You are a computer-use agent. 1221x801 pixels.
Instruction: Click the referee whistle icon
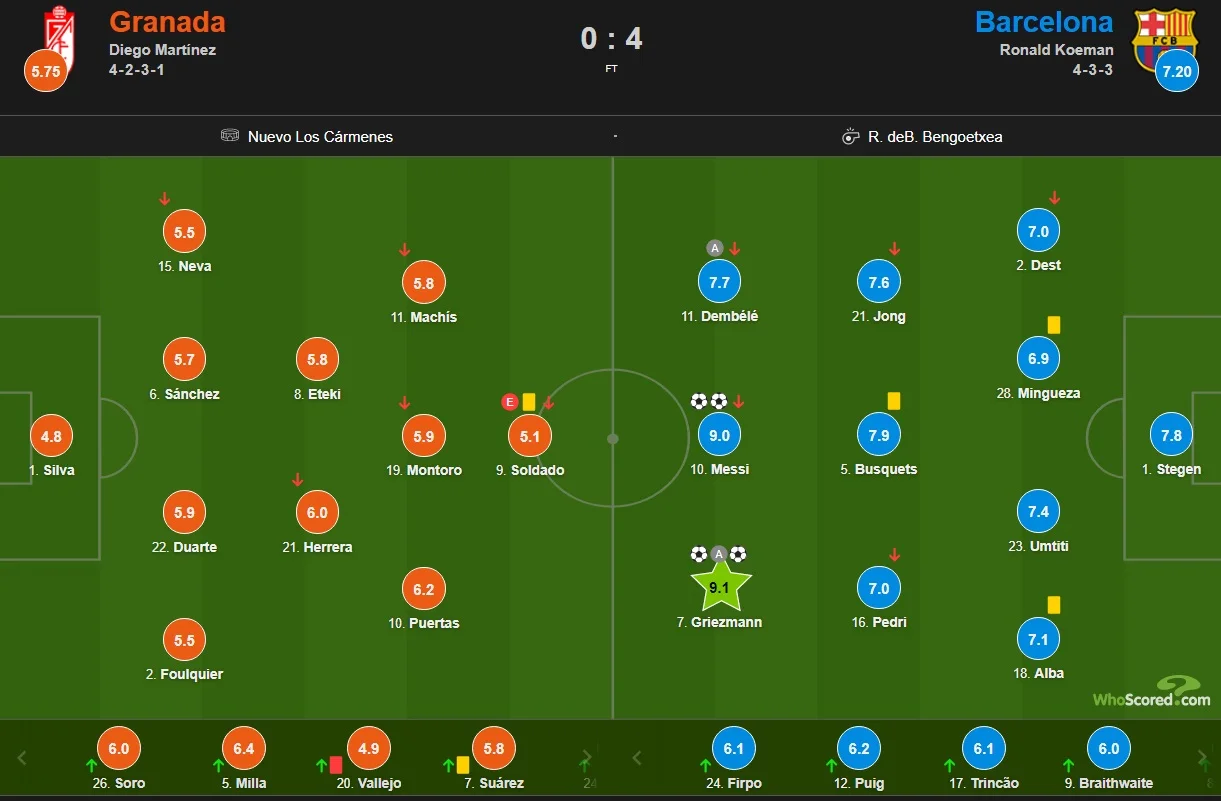851,136
